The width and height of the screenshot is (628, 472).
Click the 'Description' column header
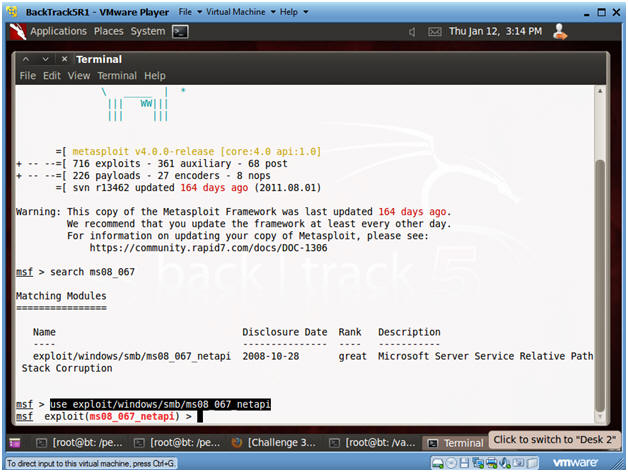coord(409,332)
